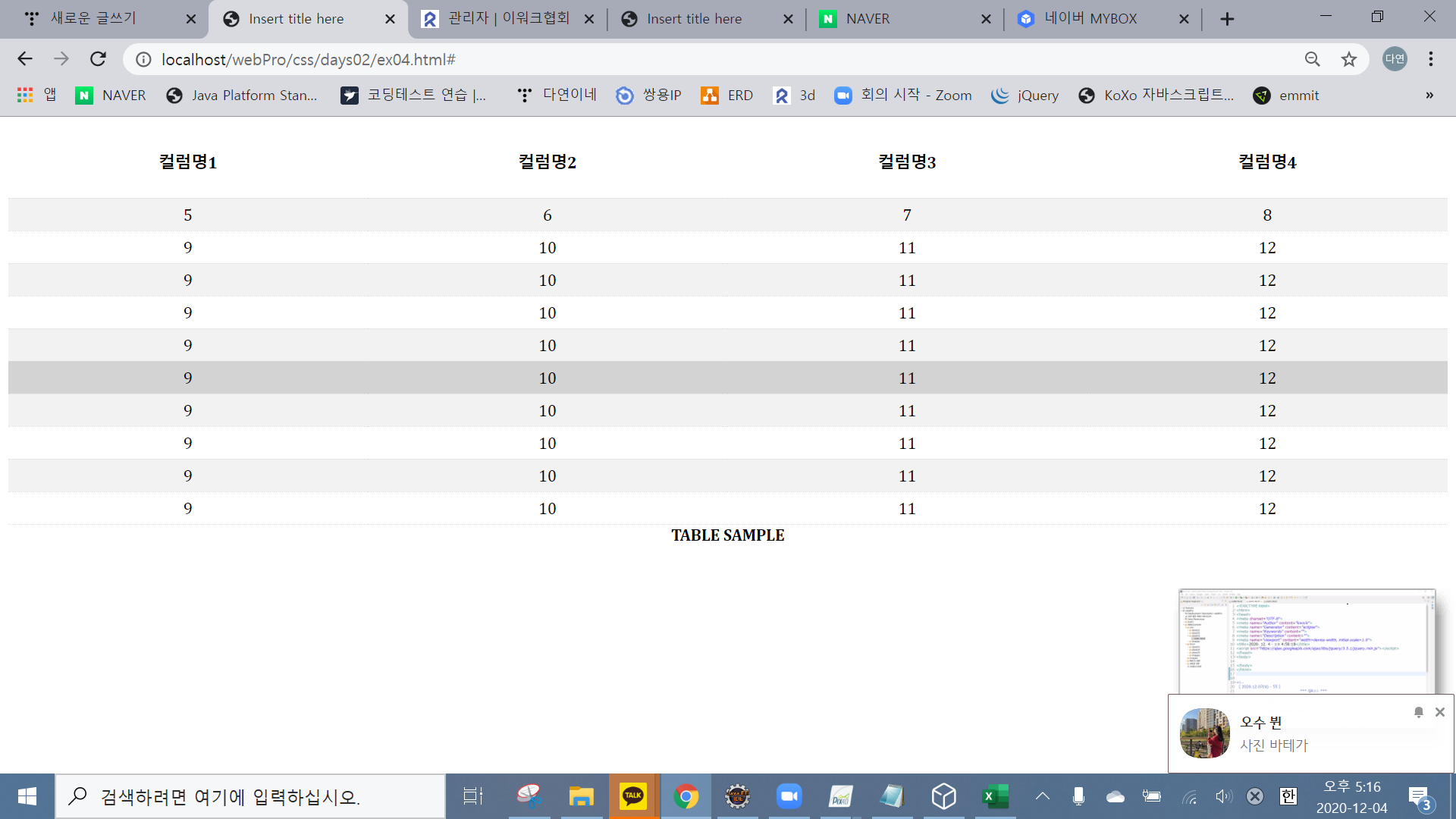Click the bookmark star icon

point(1348,59)
